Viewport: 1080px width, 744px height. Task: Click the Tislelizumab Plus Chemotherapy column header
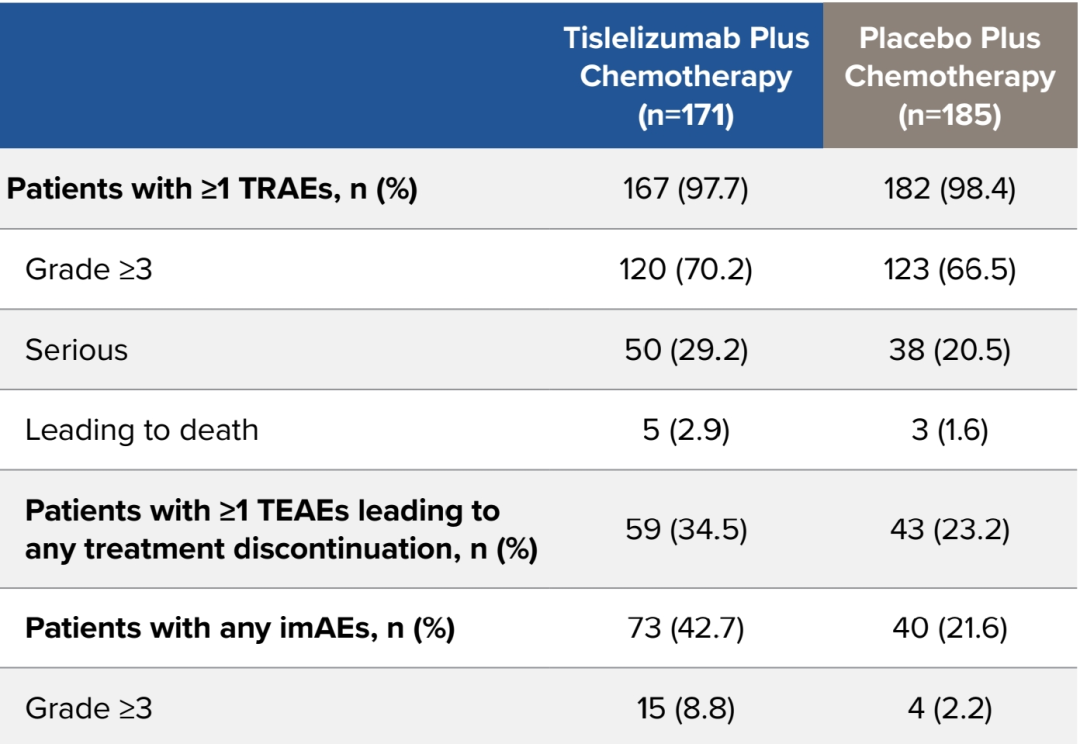[686, 77]
